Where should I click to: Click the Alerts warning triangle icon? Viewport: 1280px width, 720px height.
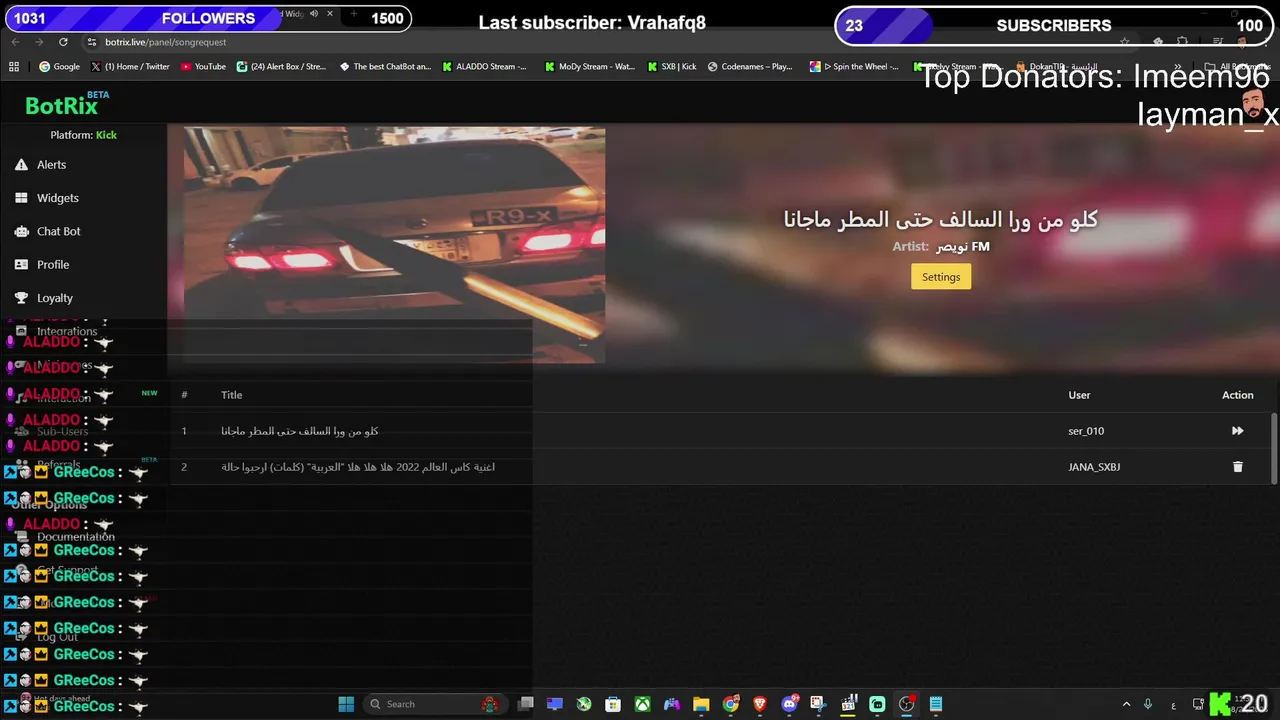pyautogui.click(x=21, y=165)
